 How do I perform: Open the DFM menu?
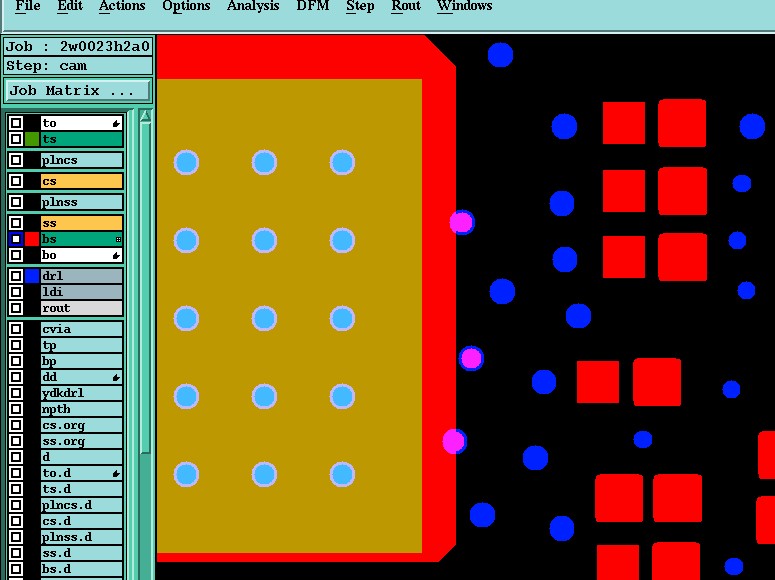click(313, 6)
